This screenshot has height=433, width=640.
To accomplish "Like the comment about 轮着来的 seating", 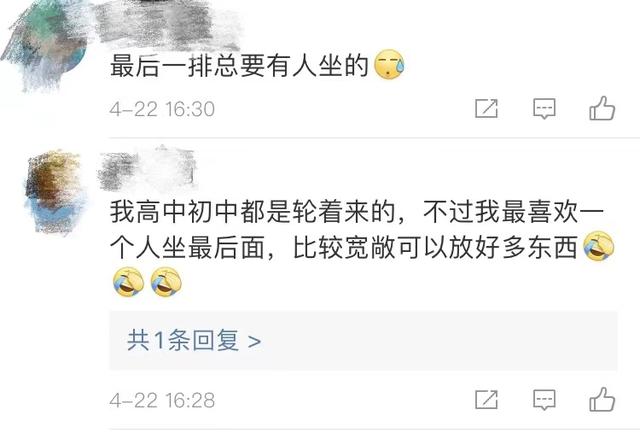I will 602,399.
